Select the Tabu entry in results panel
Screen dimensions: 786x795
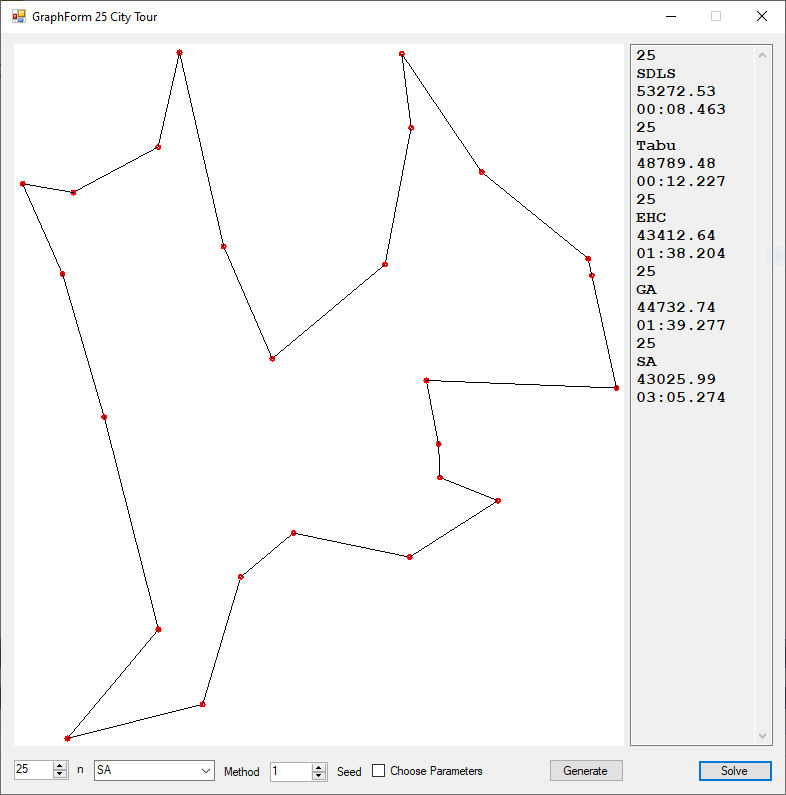tap(656, 146)
